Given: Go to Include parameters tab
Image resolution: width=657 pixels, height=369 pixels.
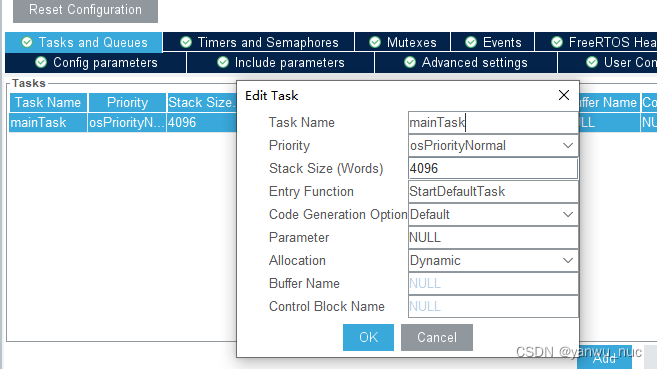Looking at the screenshot, I should 280,63.
